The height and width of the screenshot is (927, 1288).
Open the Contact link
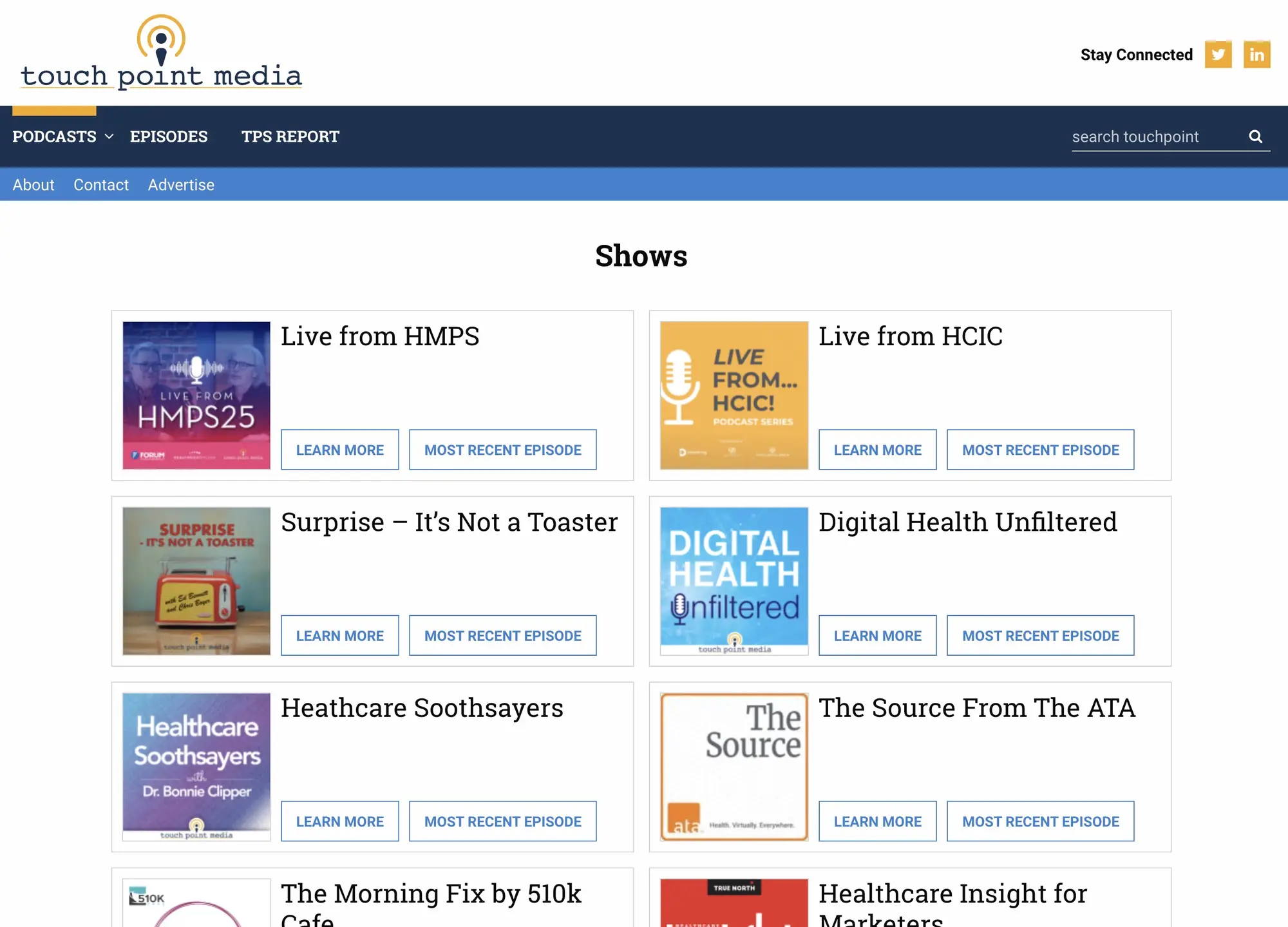pos(101,185)
